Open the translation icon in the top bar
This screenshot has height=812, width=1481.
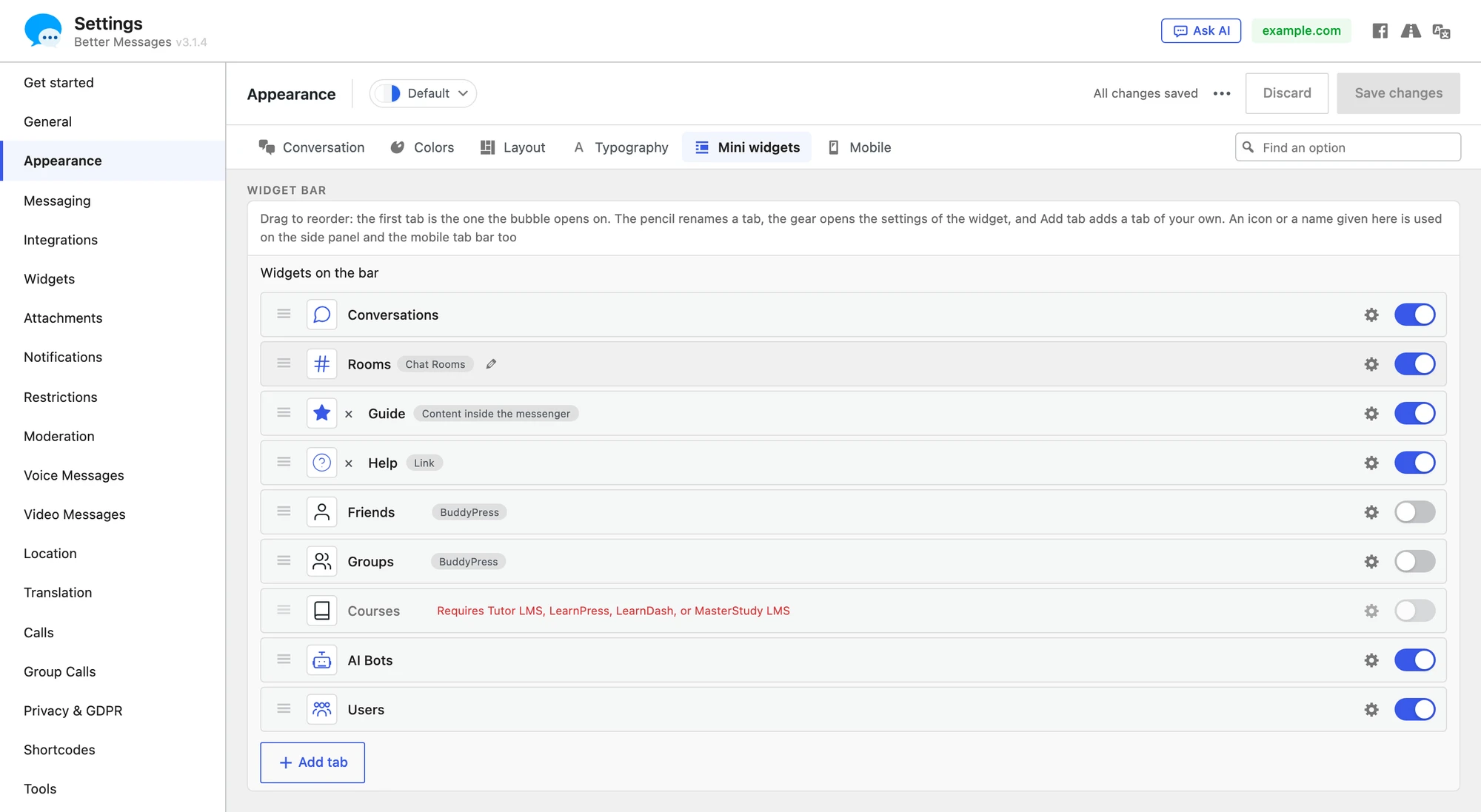[1441, 31]
